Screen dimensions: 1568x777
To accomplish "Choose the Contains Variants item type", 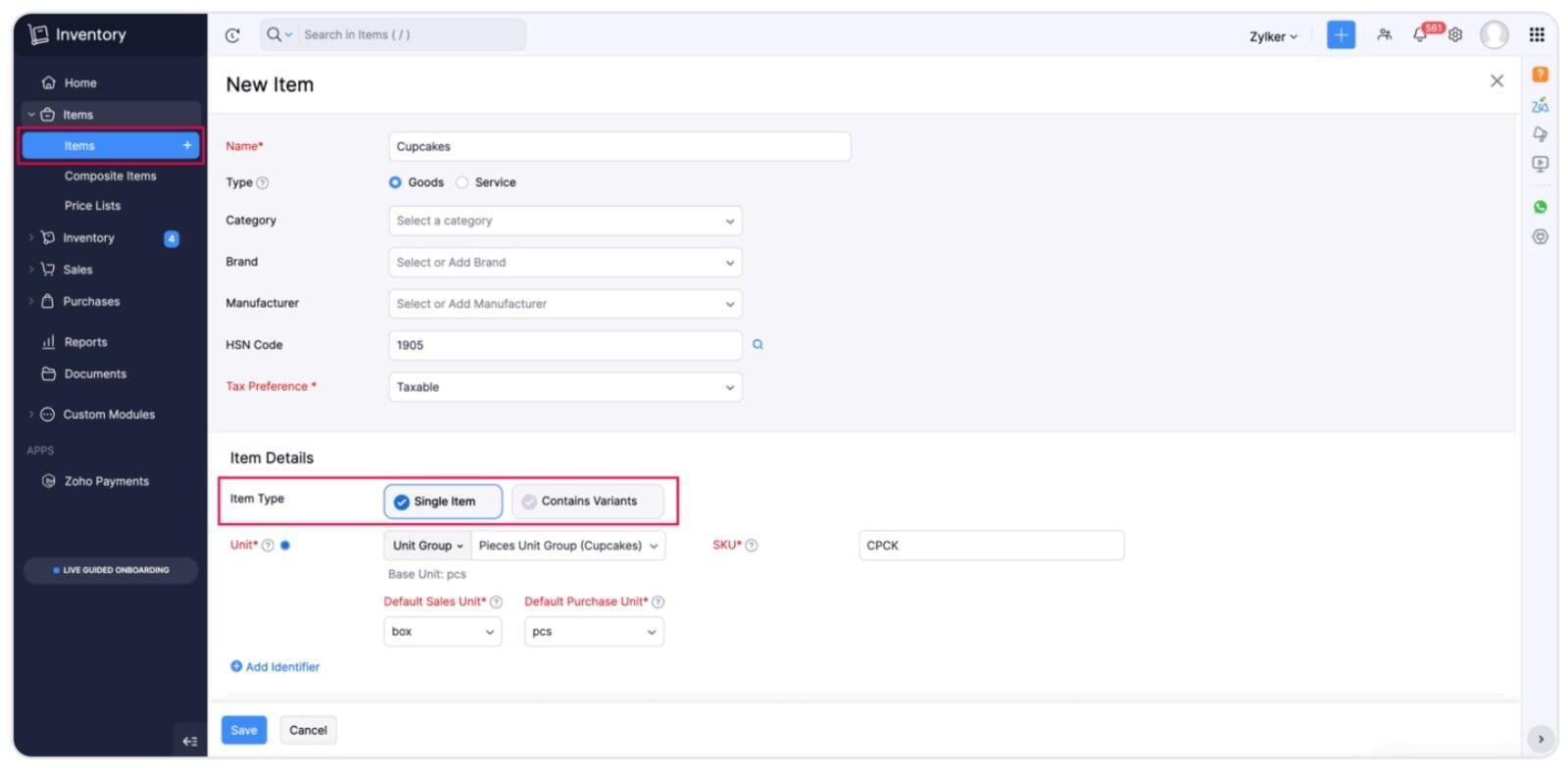I will [x=587, y=502].
